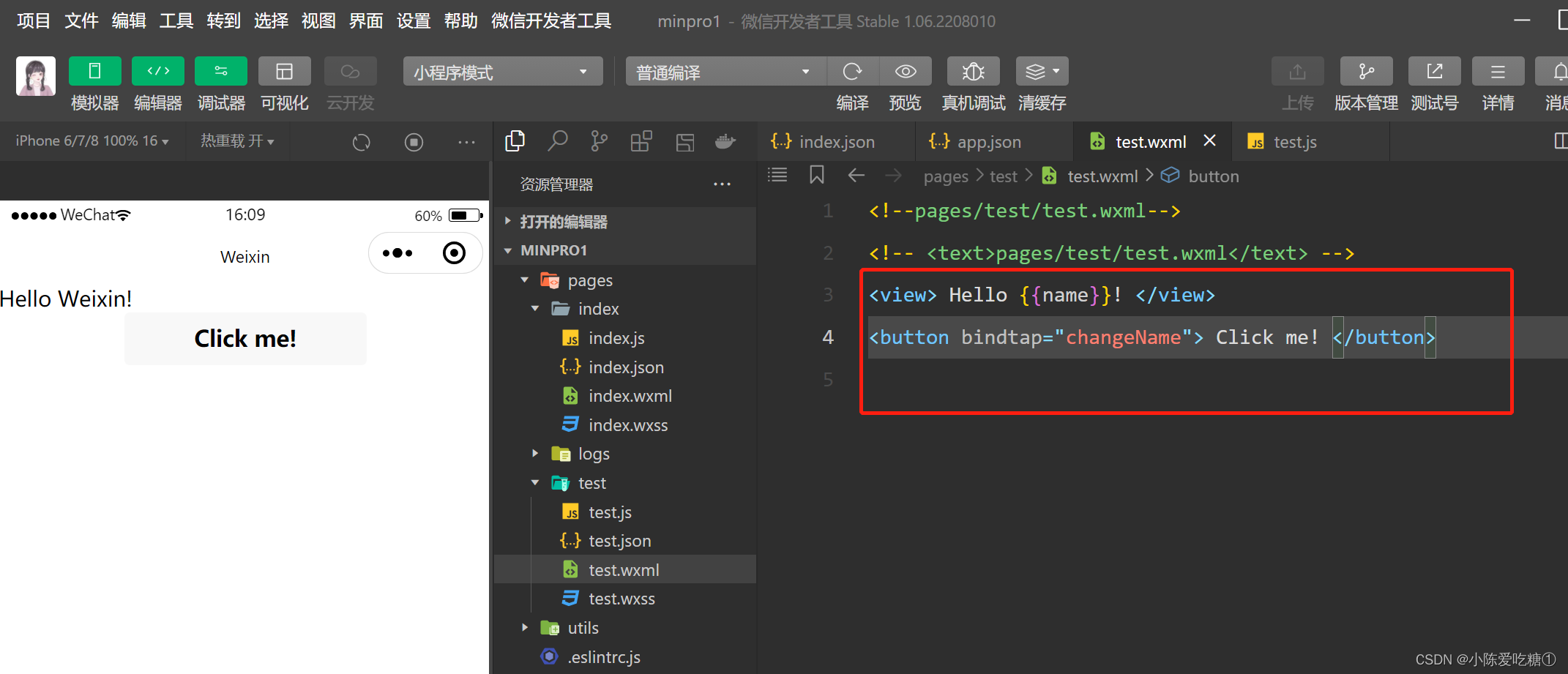Open the source control branch icon

coord(599,141)
